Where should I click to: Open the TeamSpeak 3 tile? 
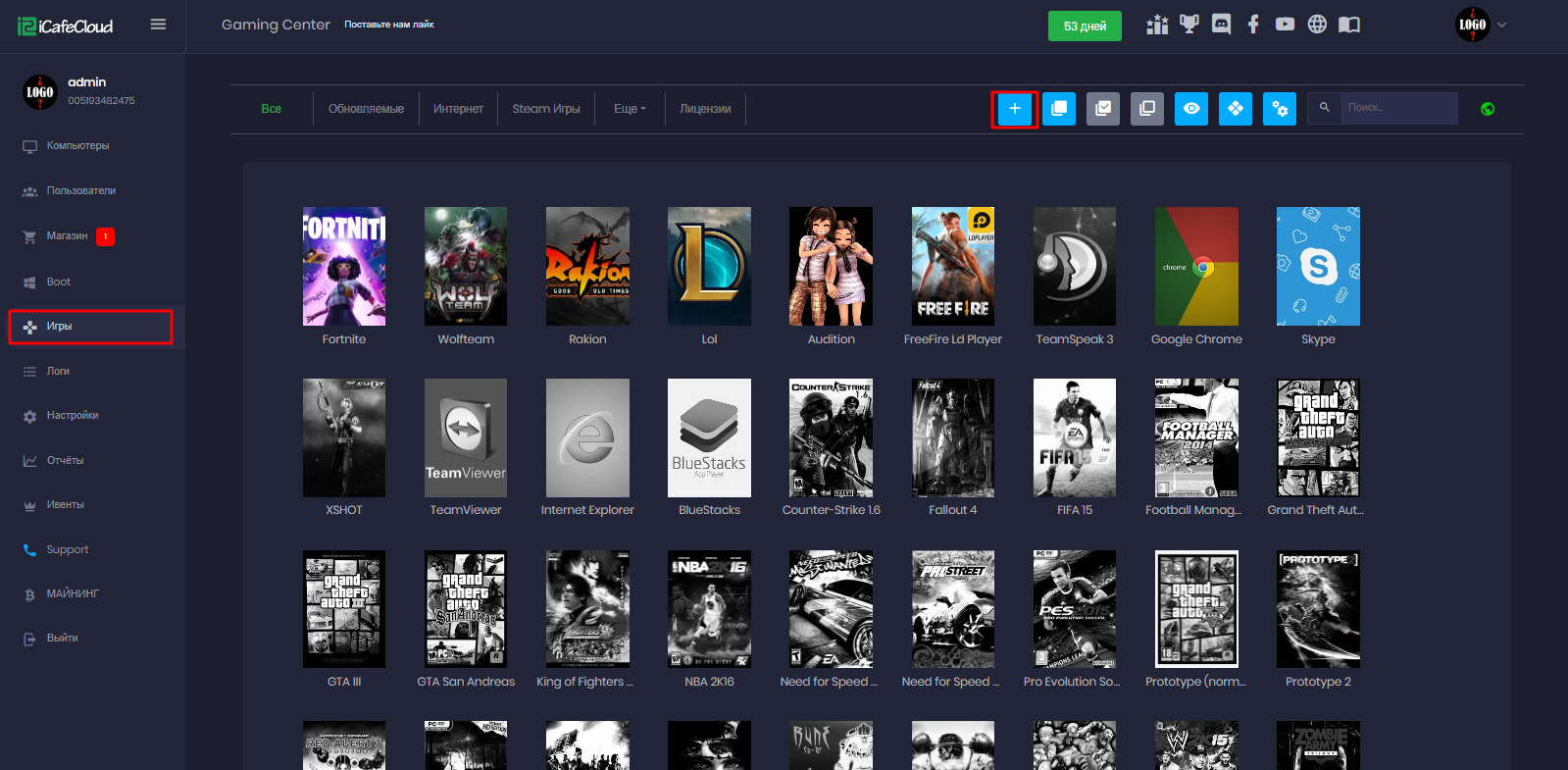(x=1075, y=266)
